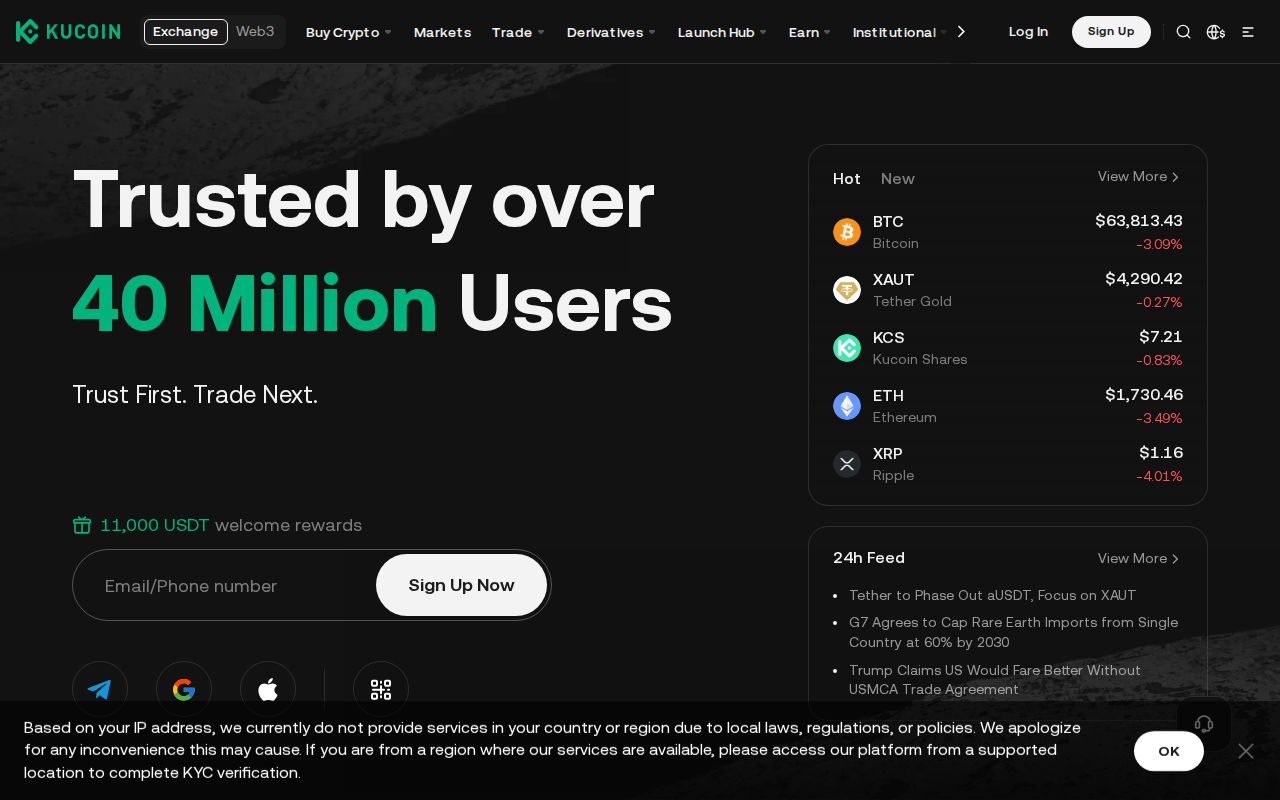Read 'Trump Claims US Would Fare Better' news
The width and height of the screenshot is (1280, 800).
(995, 680)
